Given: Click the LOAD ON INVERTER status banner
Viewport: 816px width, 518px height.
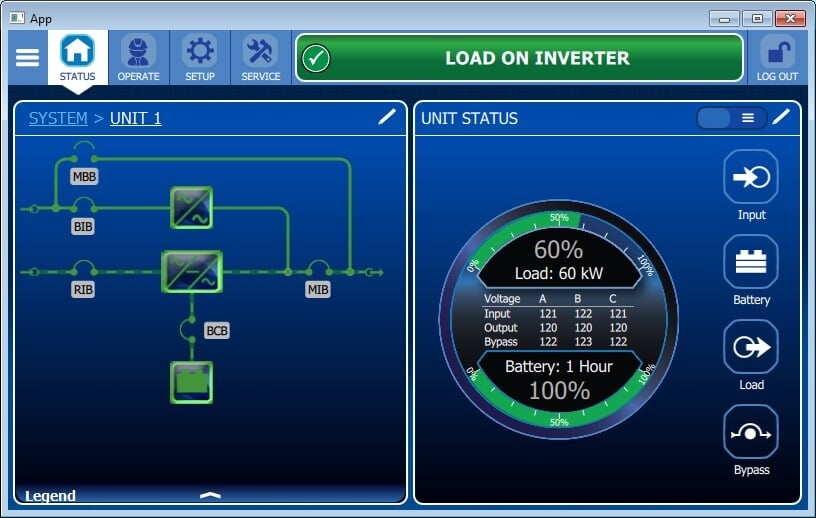Looking at the screenshot, I should pos(519,58).
